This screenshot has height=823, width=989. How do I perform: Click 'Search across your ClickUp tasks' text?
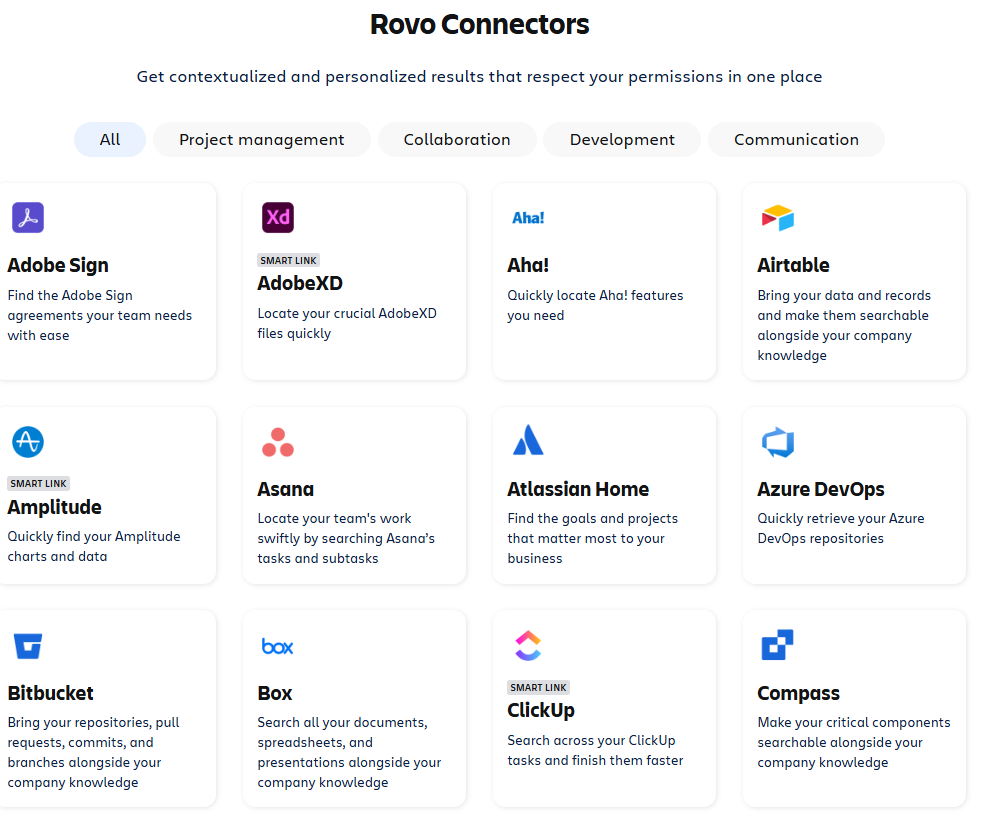tap(595, 750)
